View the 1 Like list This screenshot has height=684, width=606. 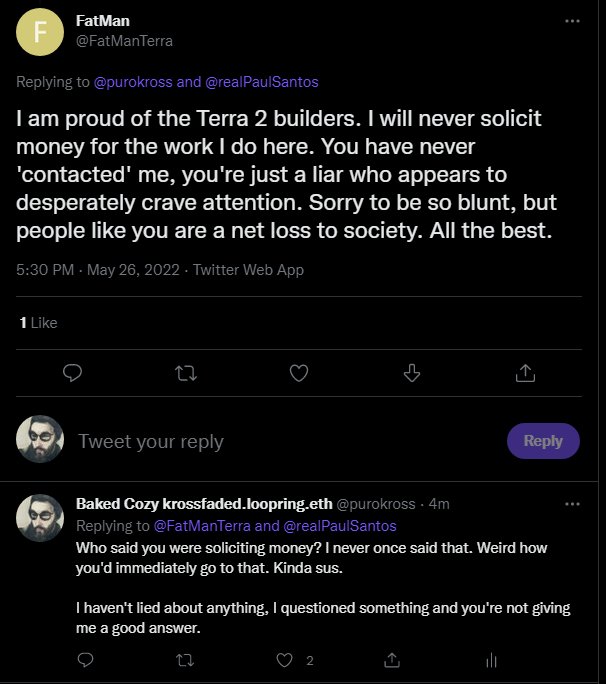39,322
